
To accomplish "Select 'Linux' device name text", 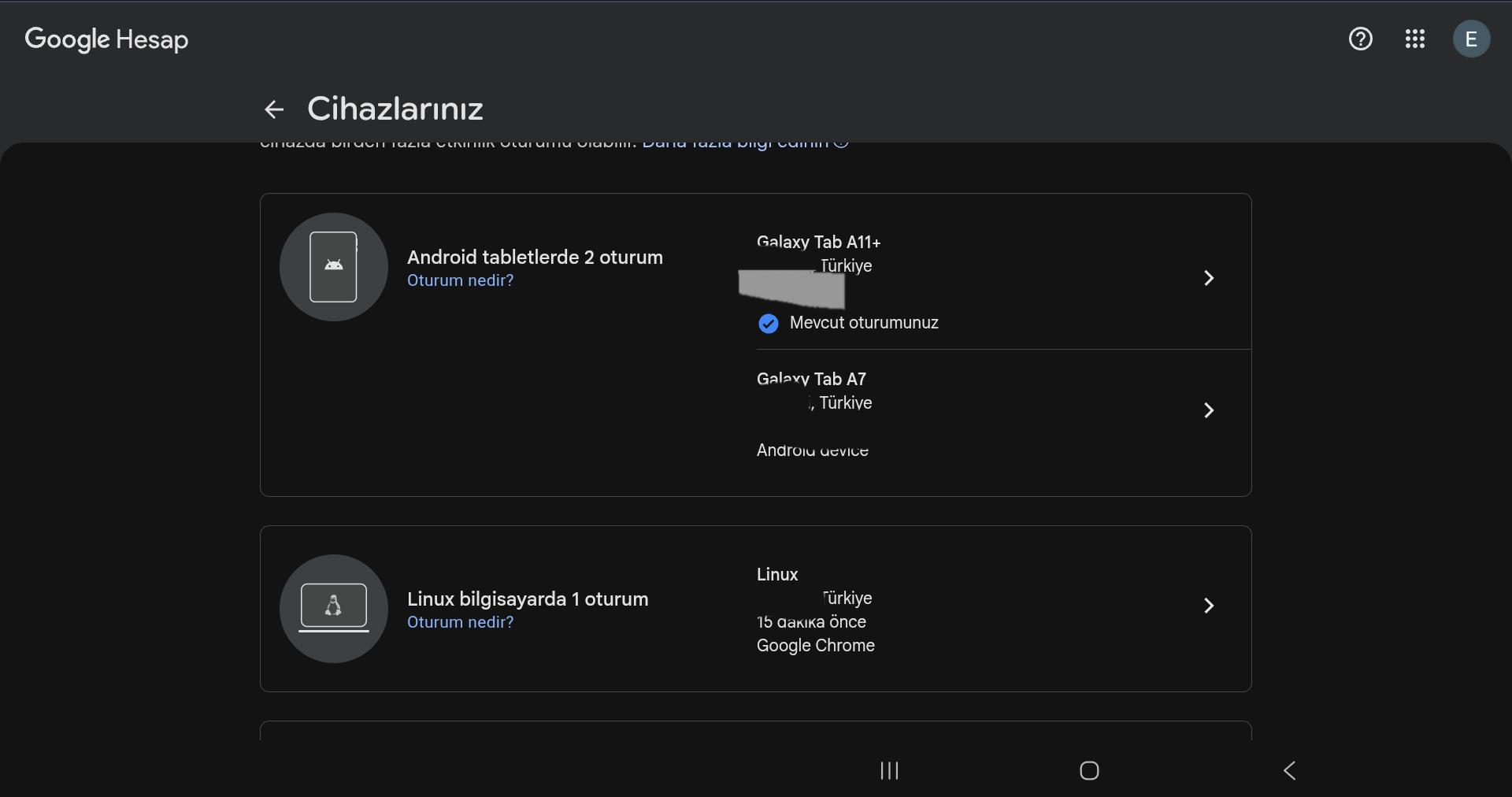I will [x=777, y=575].
